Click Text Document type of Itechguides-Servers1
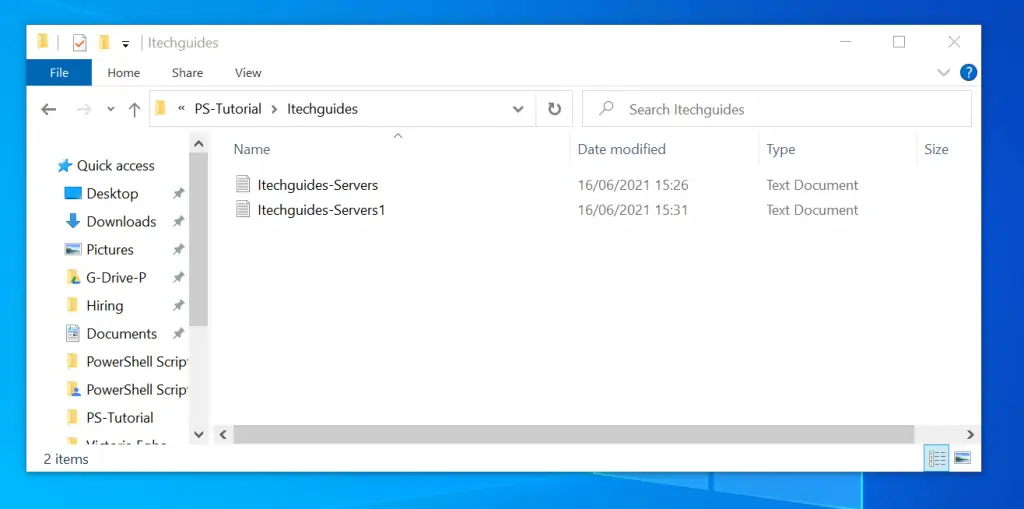This screenshot has width=1024, height=509. (x=812, y=210)
